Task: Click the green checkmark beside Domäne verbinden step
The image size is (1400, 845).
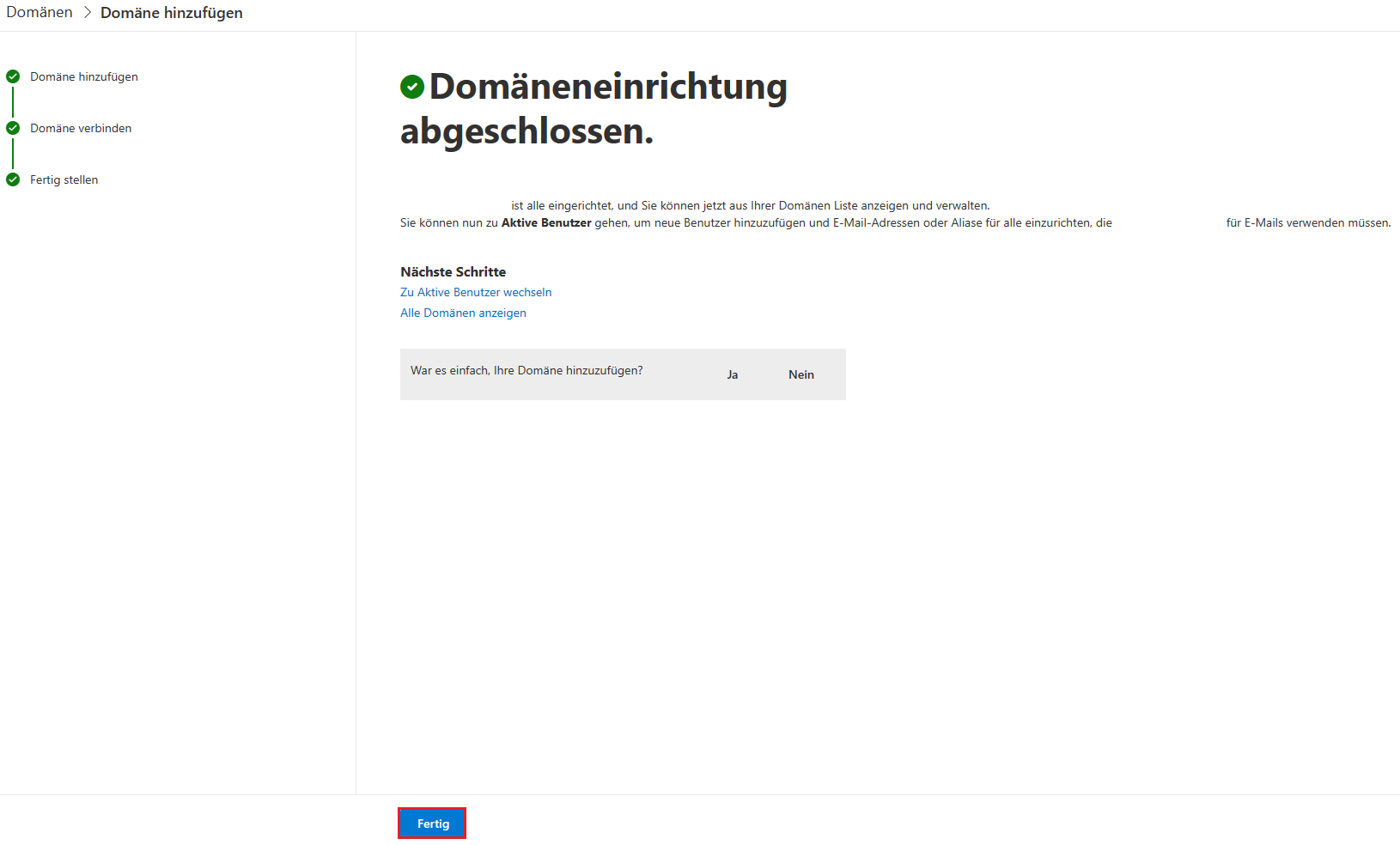Action: pyautogui.click(x=13, y=128)
